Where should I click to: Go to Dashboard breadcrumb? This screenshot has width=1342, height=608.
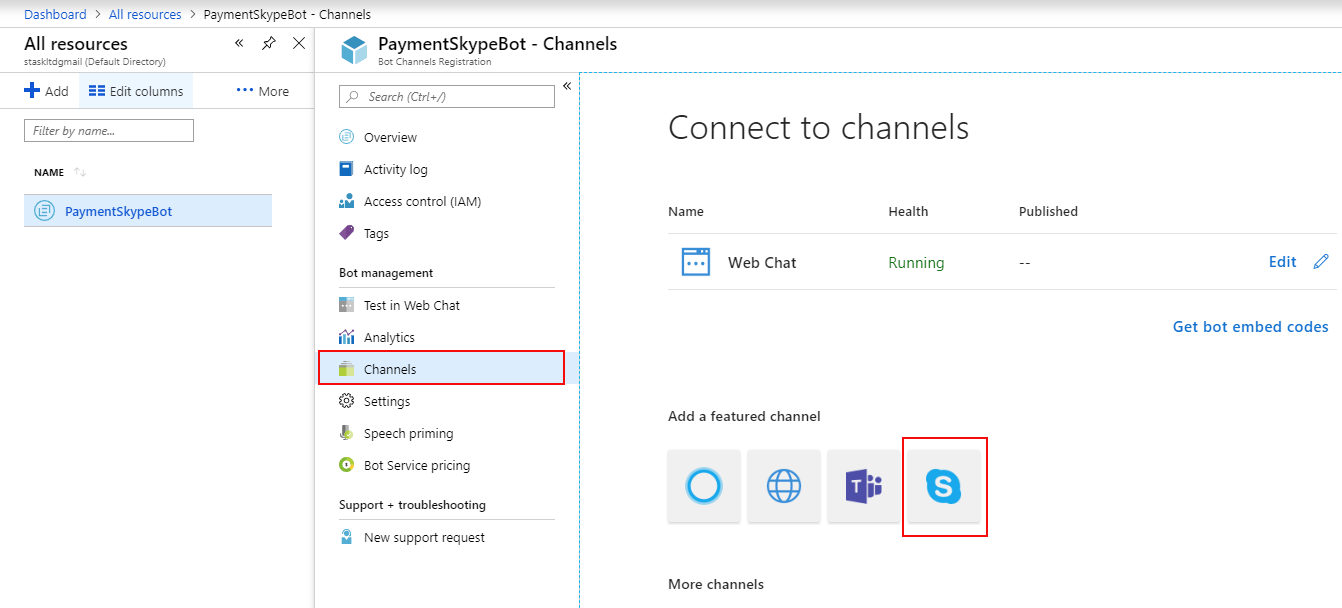[55, 14]
